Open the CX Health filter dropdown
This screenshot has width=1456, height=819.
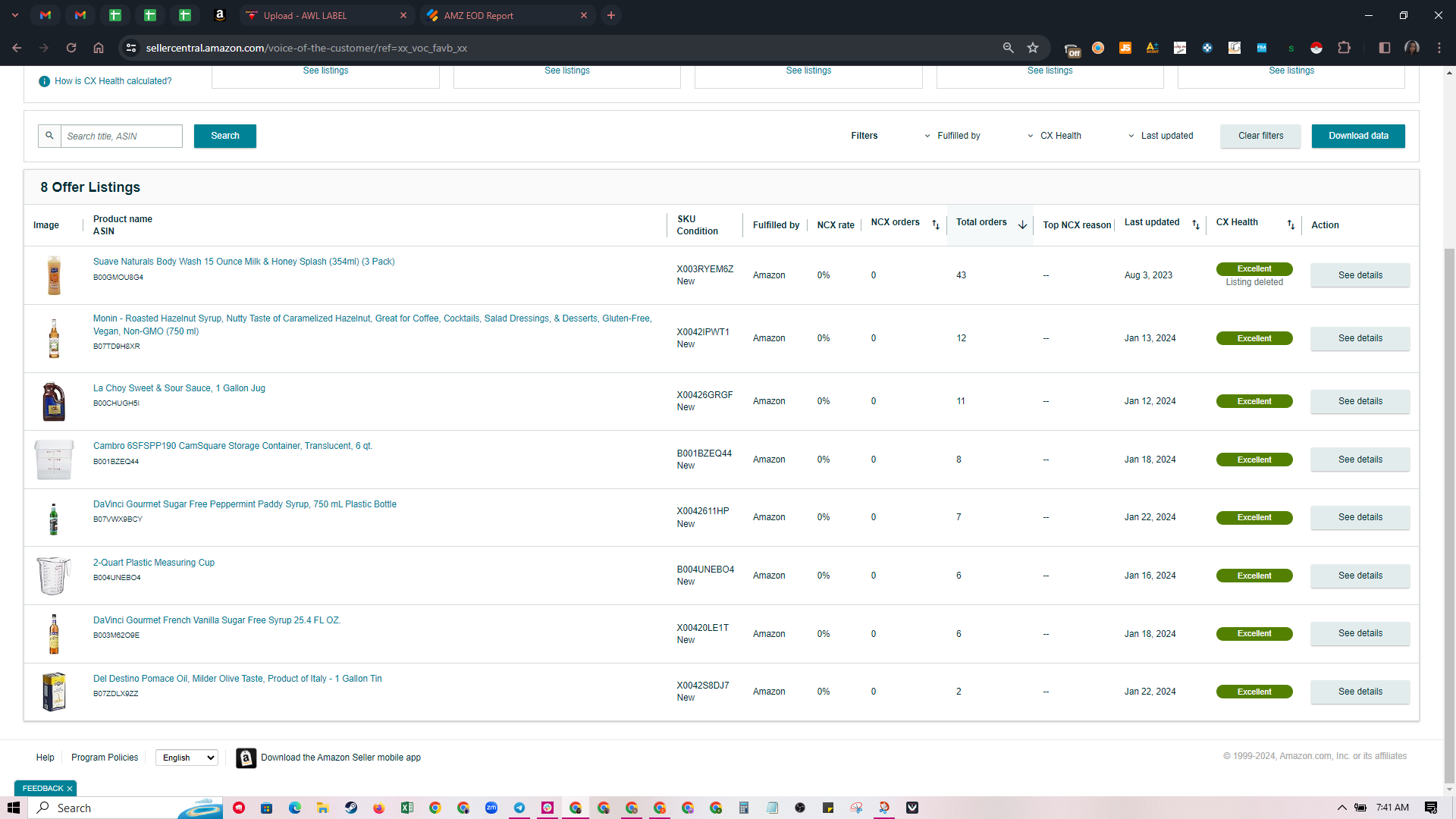(1054, 136)
